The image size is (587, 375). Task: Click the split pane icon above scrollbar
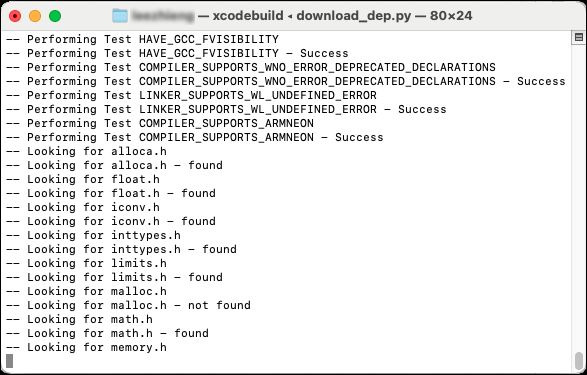tap(579, 37)
